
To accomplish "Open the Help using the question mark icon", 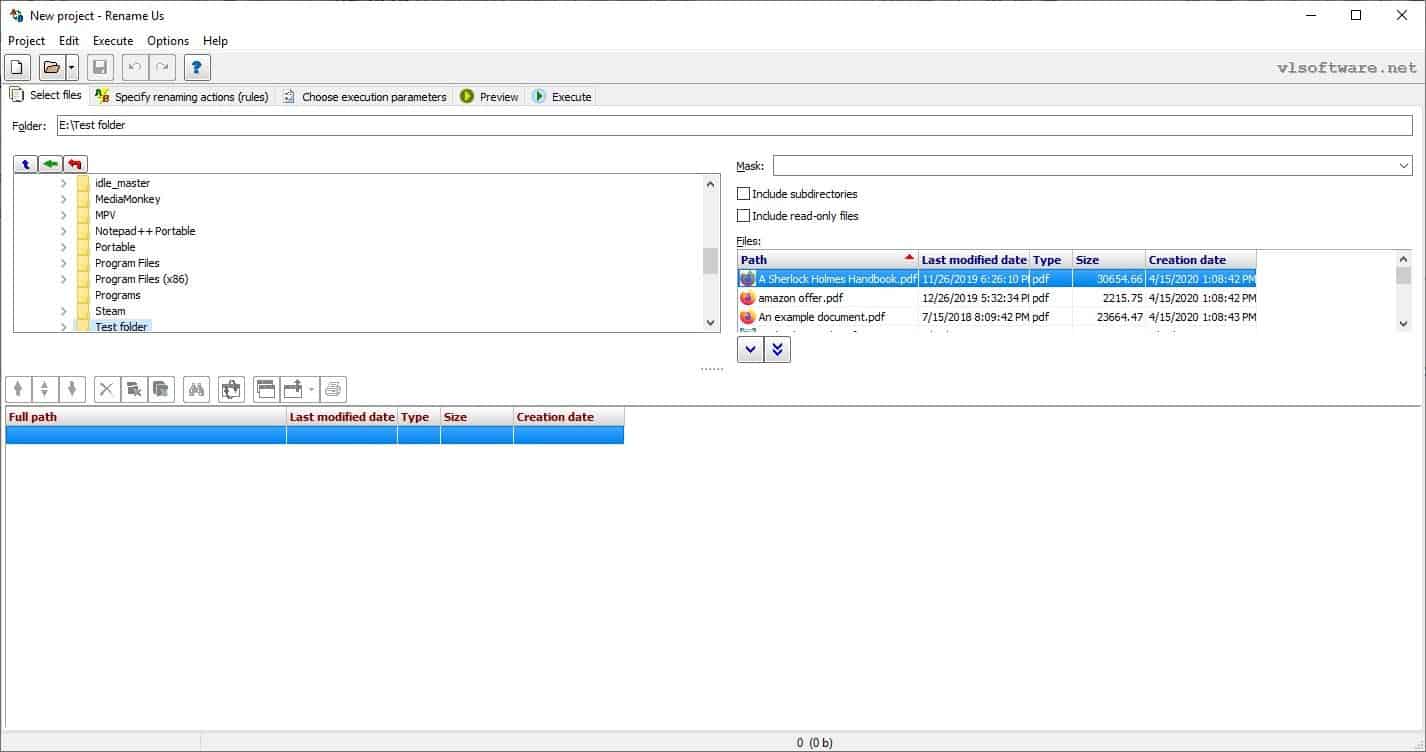I will [197, 67].
